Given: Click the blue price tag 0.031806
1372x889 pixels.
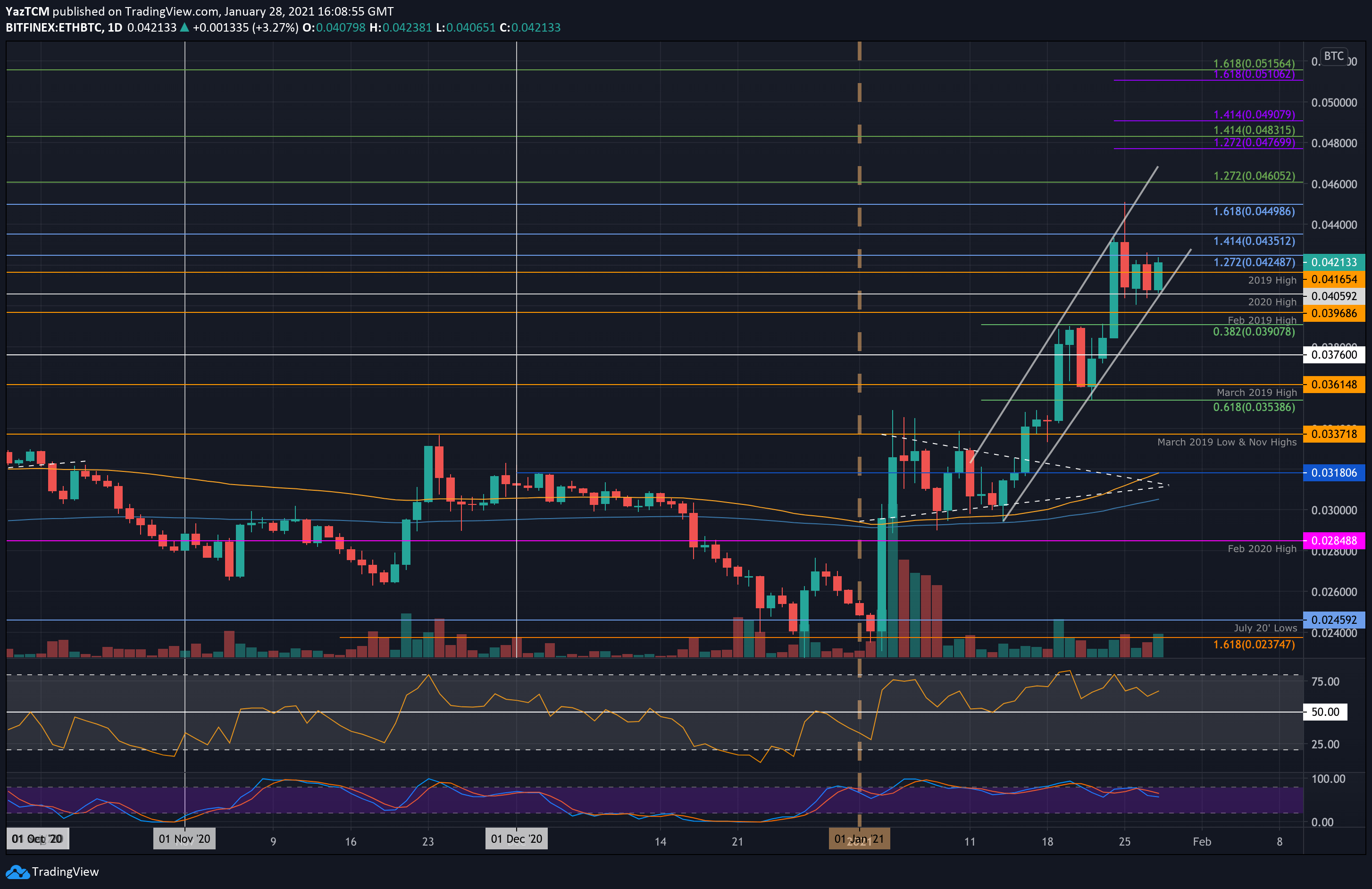Looking at the screenshot, I should pyautogui.click(x=1334, y=473).
